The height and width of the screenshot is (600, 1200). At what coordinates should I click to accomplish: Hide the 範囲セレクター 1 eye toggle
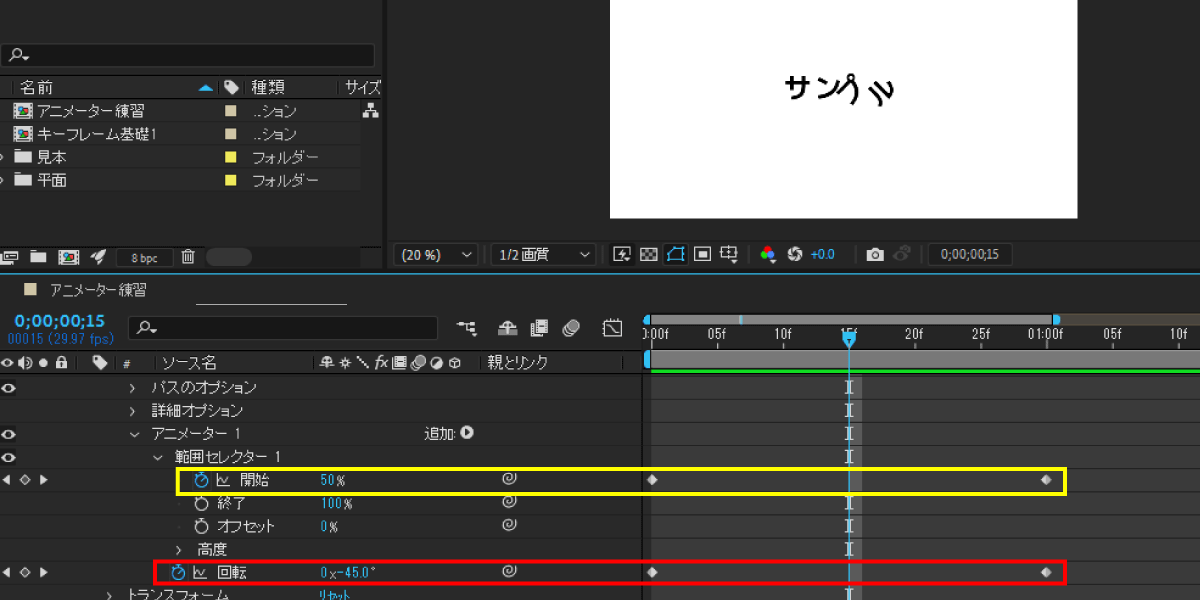pyautogui.click(x=9, y=457)
